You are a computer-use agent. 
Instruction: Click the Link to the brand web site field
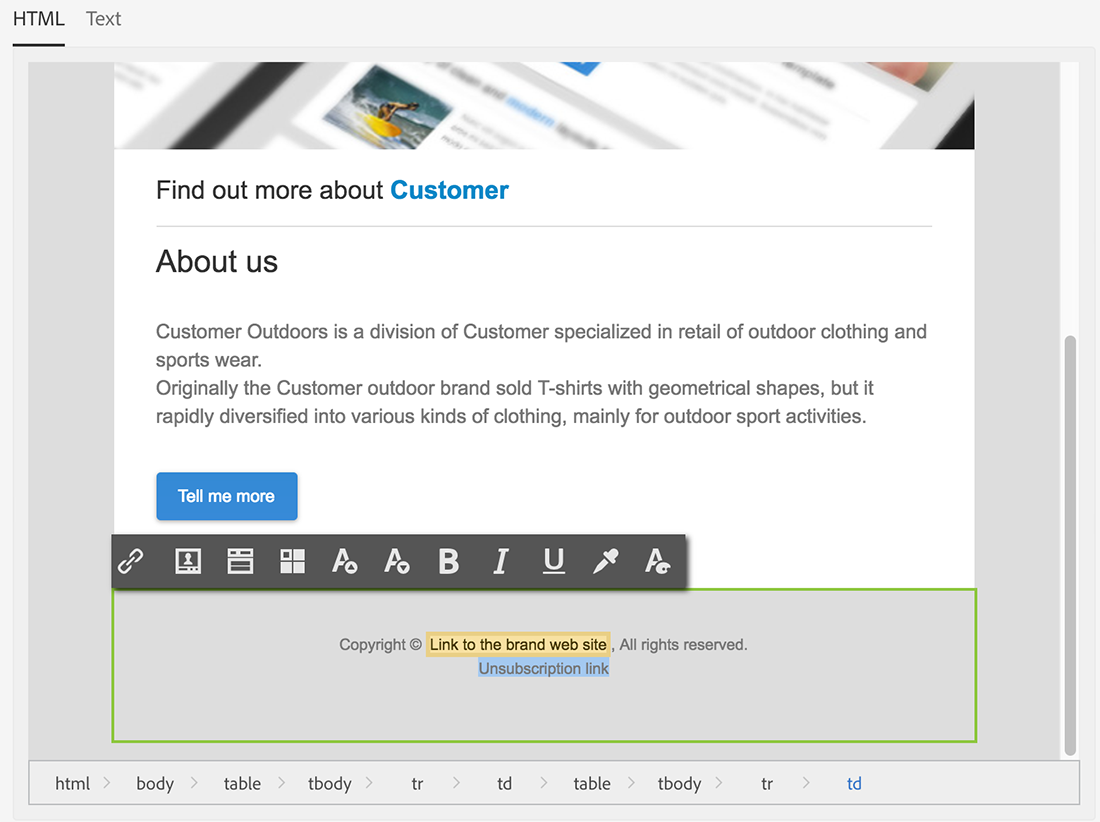click(518, 644)
